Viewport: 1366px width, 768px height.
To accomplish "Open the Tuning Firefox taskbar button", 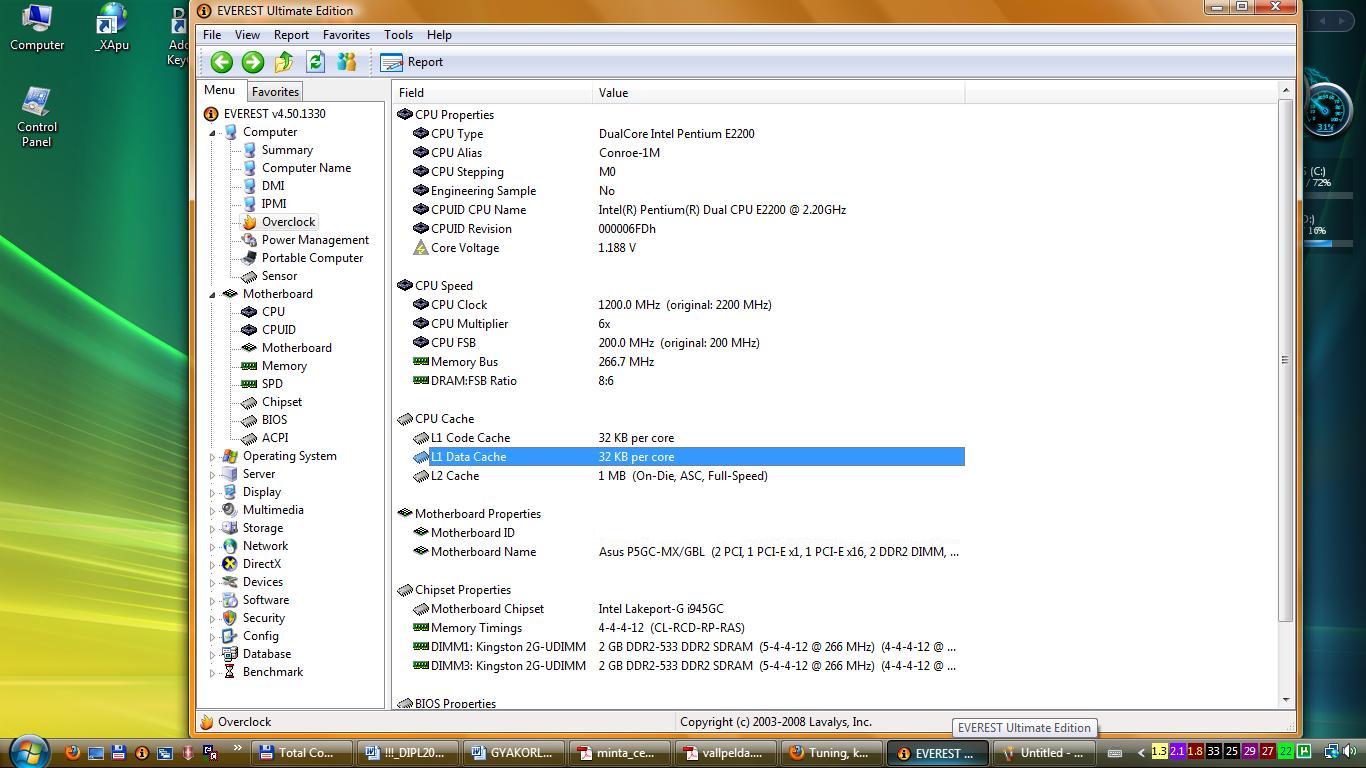I will point(833,753).
